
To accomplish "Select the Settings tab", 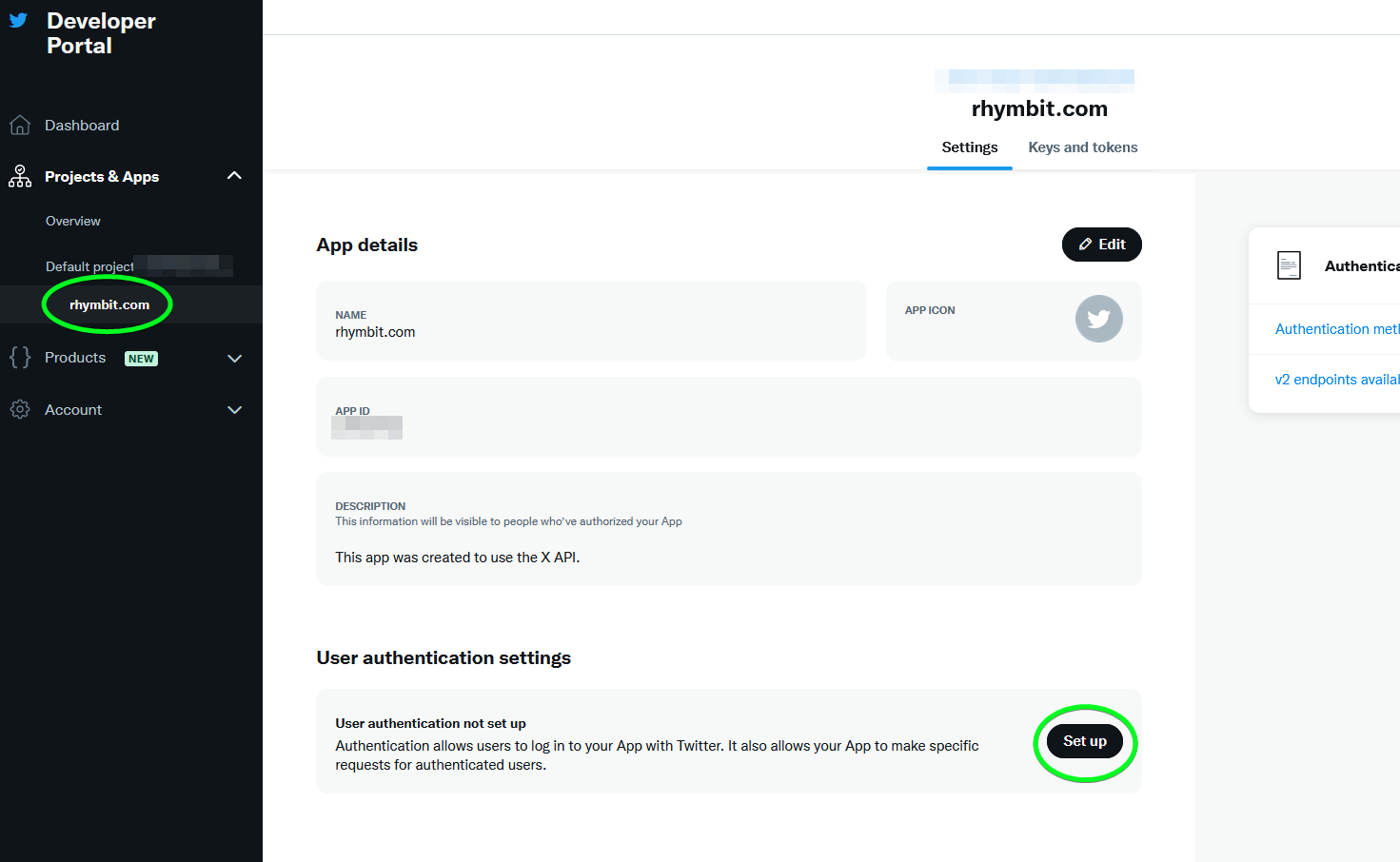I will 969,147.
